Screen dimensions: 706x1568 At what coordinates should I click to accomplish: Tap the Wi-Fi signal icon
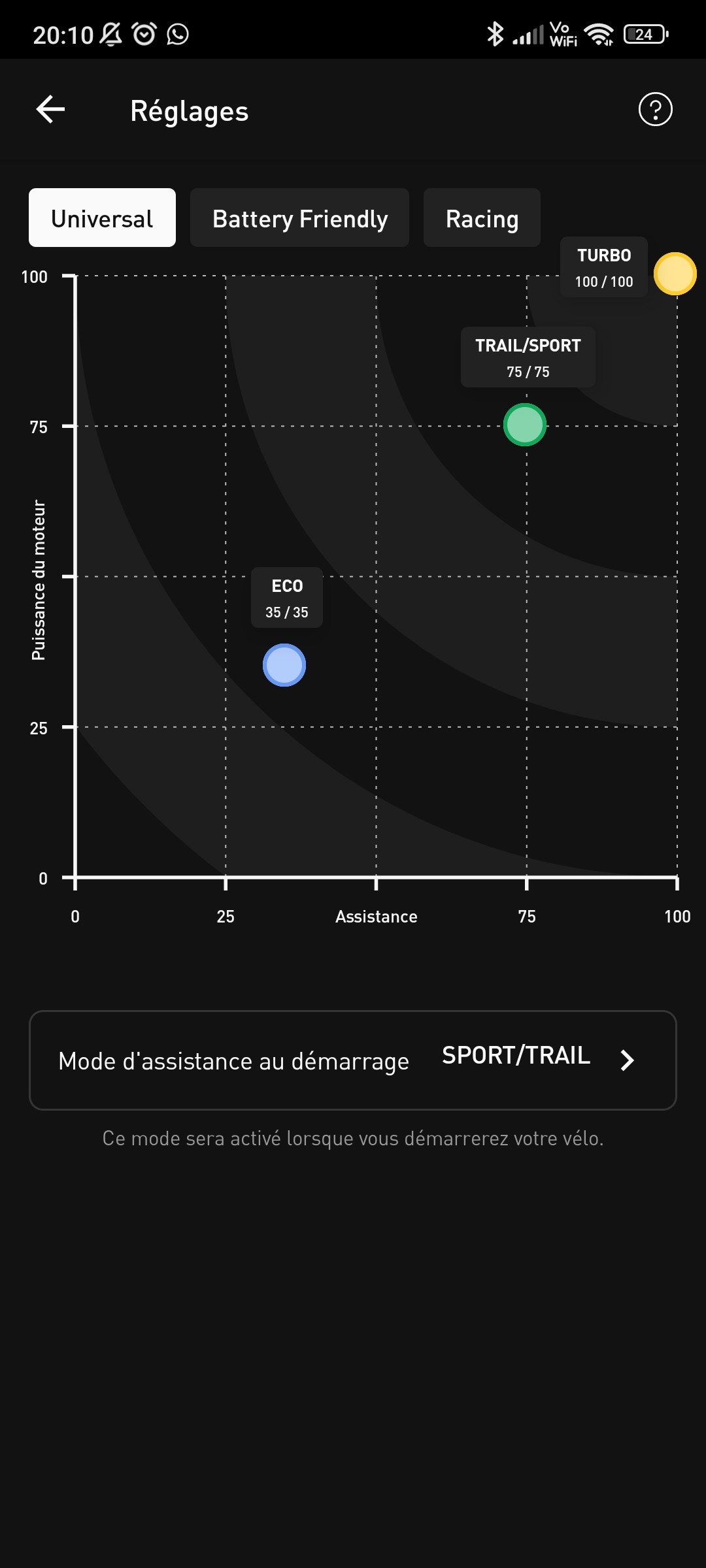click(x=599, y=34)
